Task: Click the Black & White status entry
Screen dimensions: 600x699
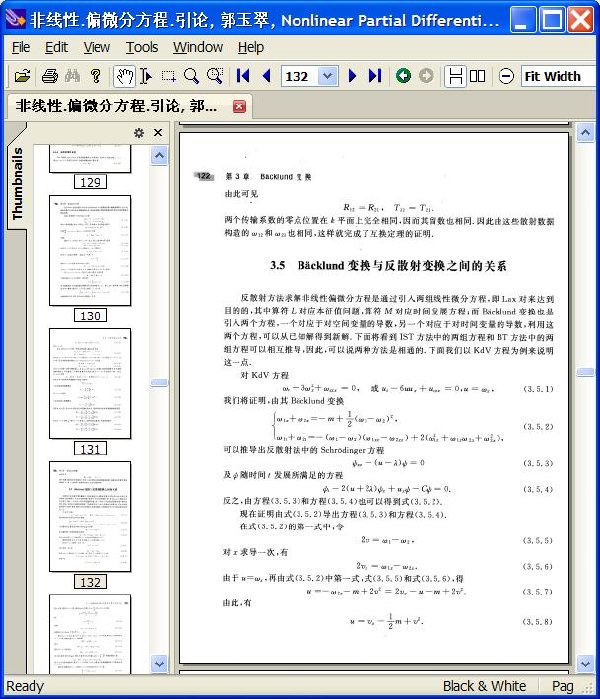Action: (x=485, y=686)
